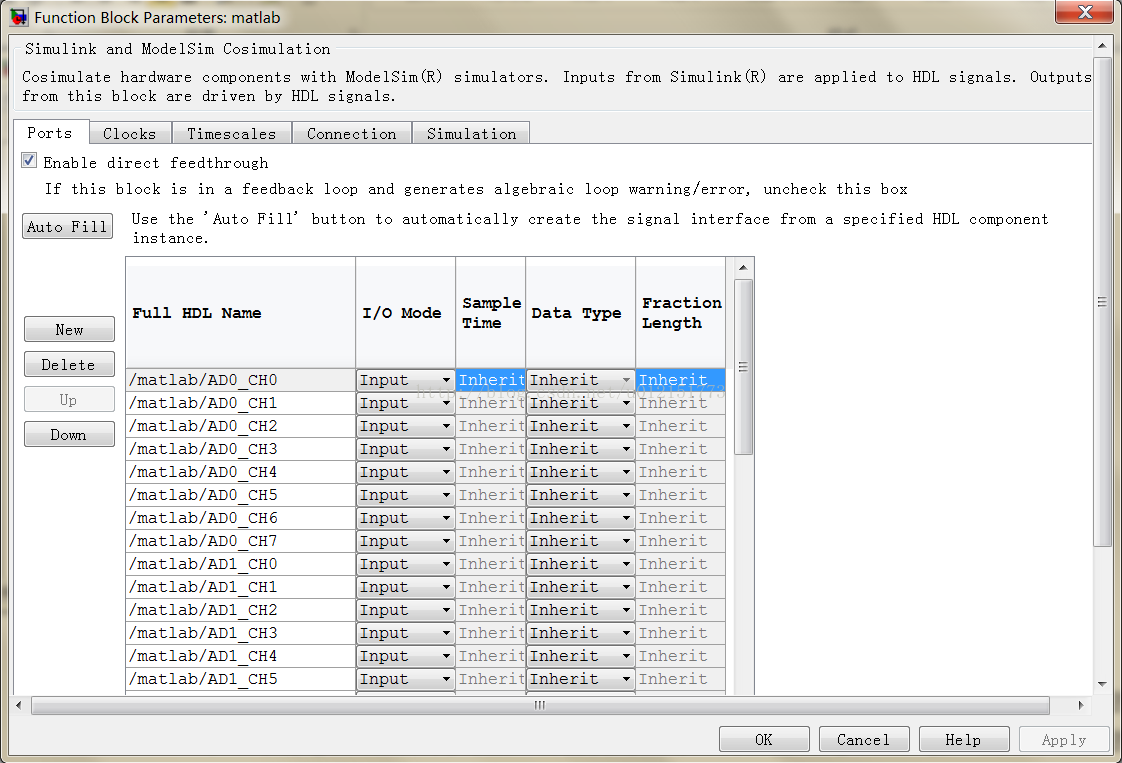The image size is (1122, 763).
Task: Open I/O Mode dropdown for AD1_CH5
Action: 405,679
